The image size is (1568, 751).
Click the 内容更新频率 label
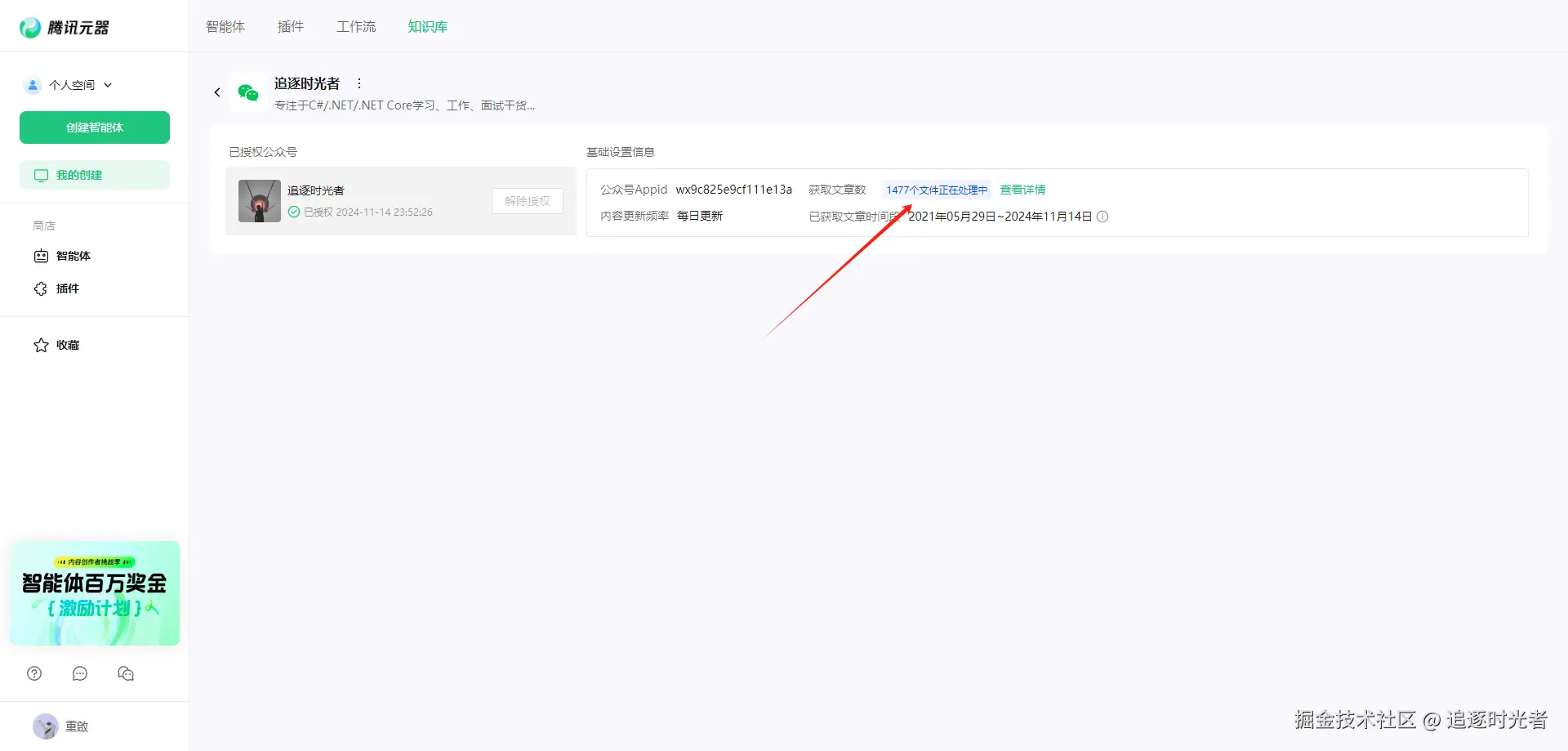click(x=635, y=216)
